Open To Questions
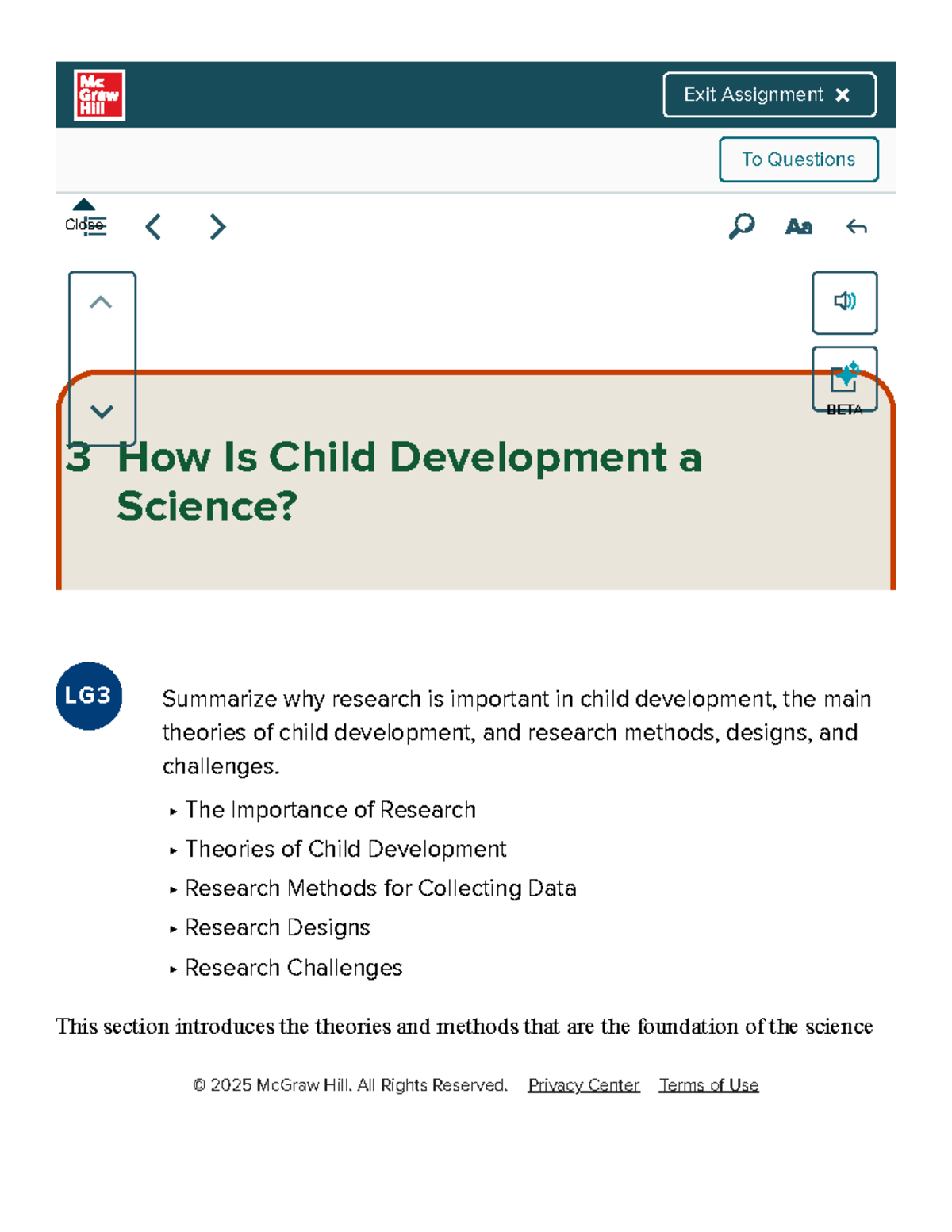This screenshot has height=1232, width=952. point(798,159)
